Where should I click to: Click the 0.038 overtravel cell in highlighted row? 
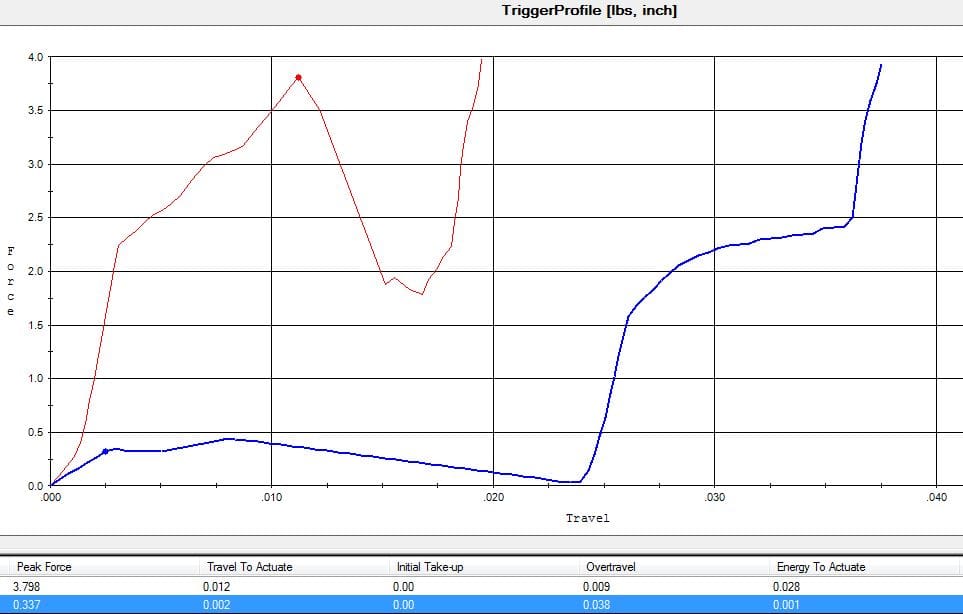pyautogui.click(x=597, y=605)
